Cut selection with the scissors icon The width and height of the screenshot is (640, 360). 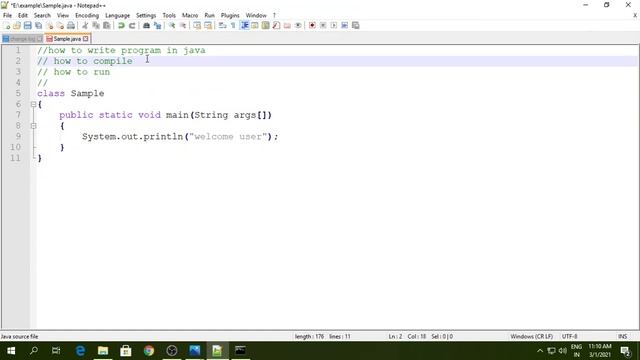[x=85, y=25]
